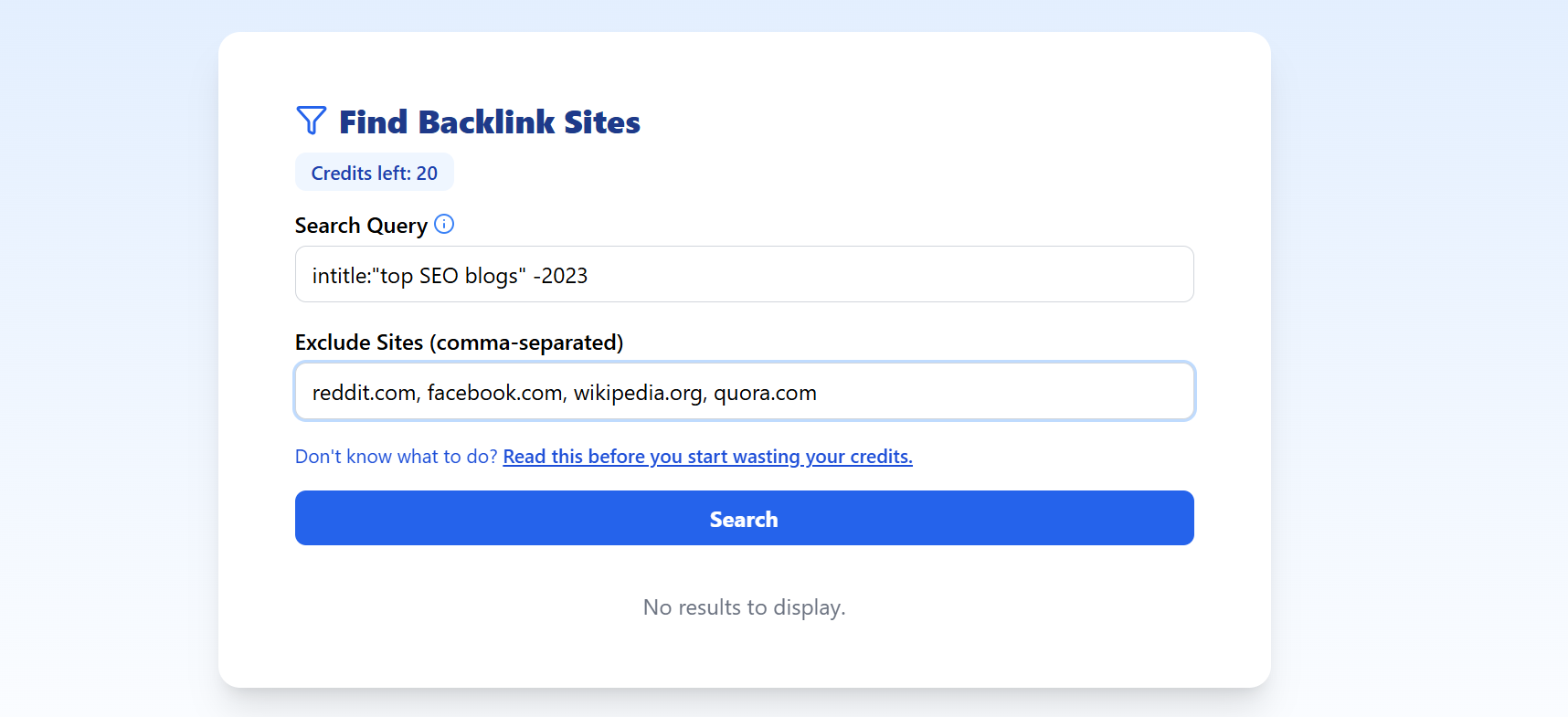Place cursor on 'blogs' in the search query
Image resolution: width=1568 pixels, height=717 pixels.
pos(492,276)
